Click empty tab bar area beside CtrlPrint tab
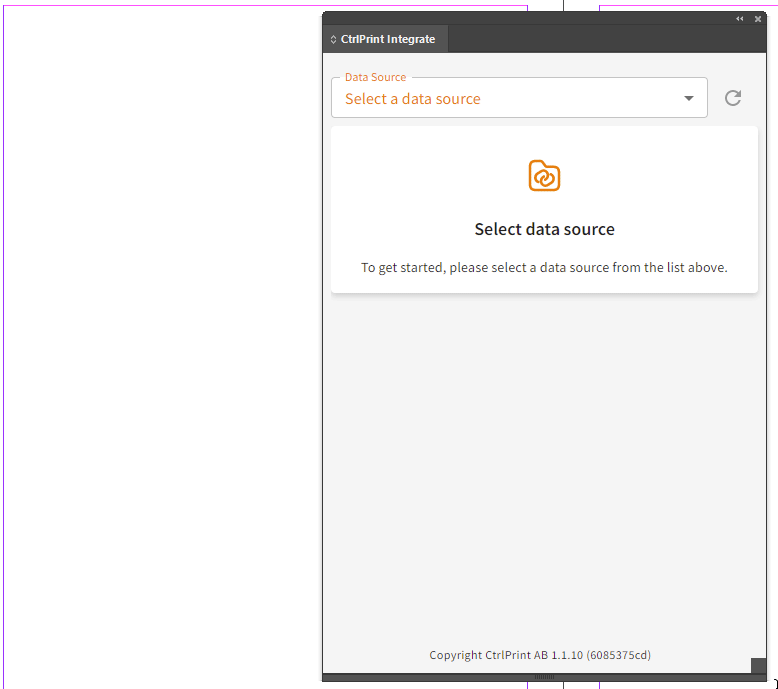Viewport: 778px width, 689px height. coord(600,40)
